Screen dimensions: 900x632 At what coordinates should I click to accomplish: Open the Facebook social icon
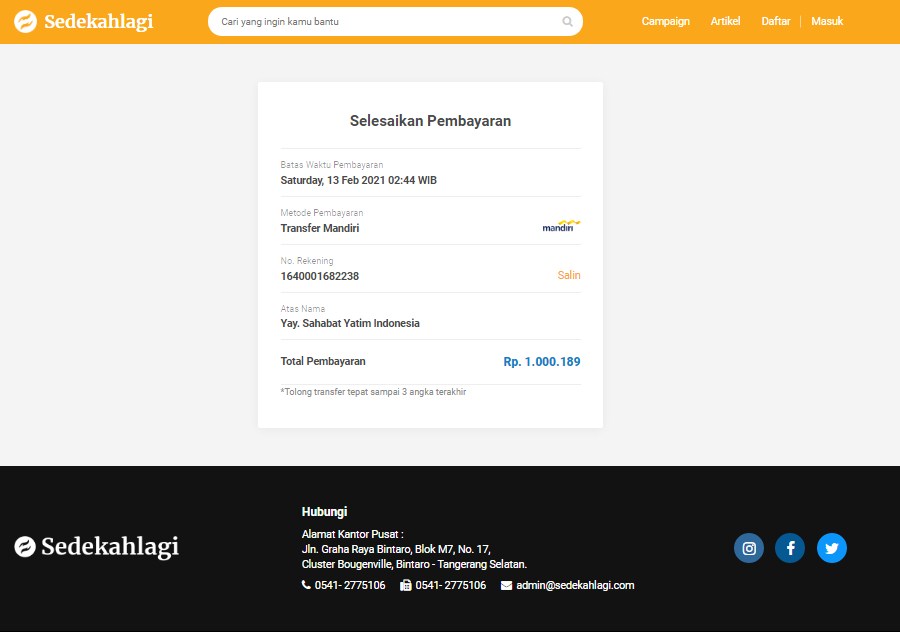pyautogui.click(x=790, y=548)
